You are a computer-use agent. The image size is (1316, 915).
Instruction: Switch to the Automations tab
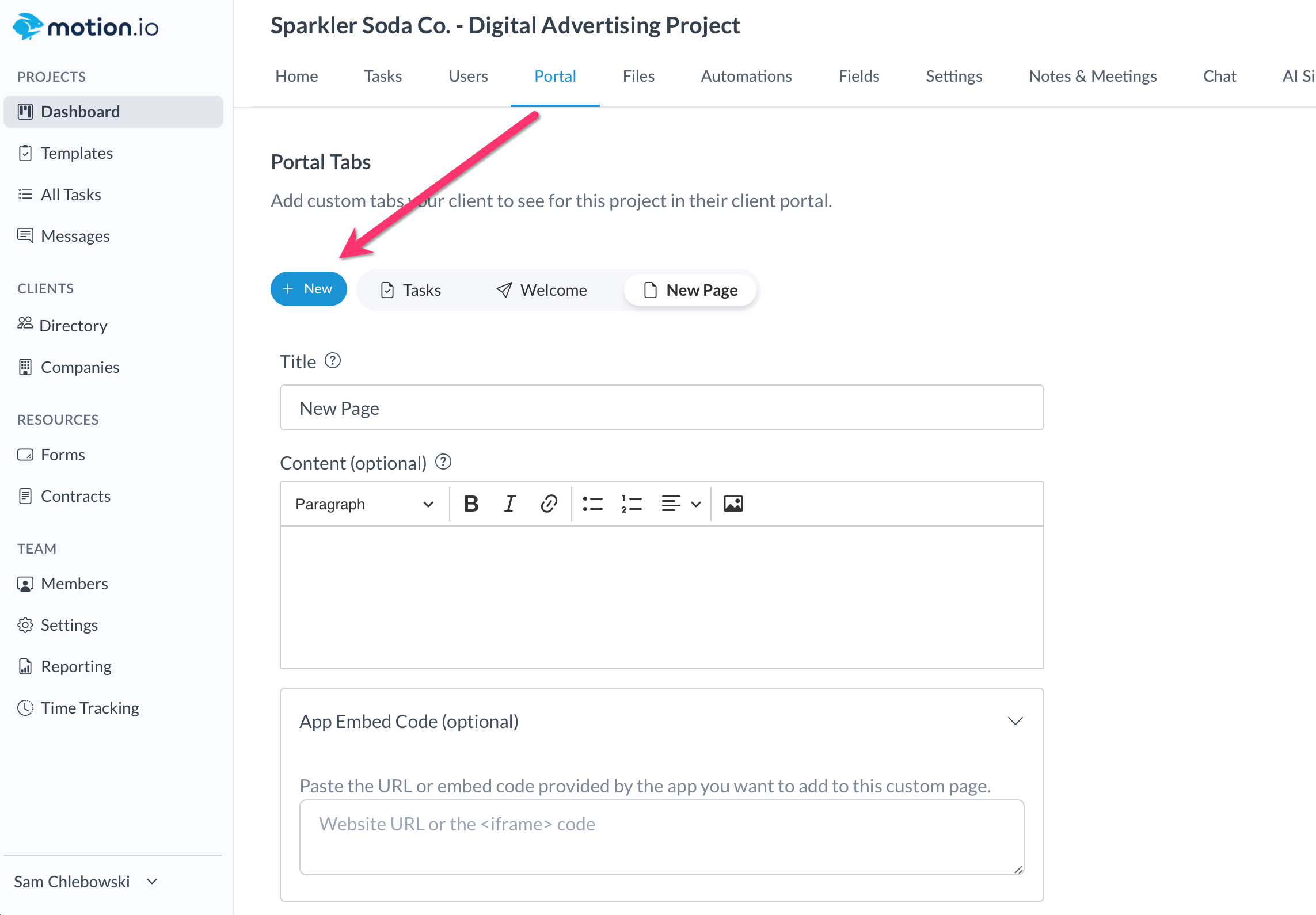746,76
